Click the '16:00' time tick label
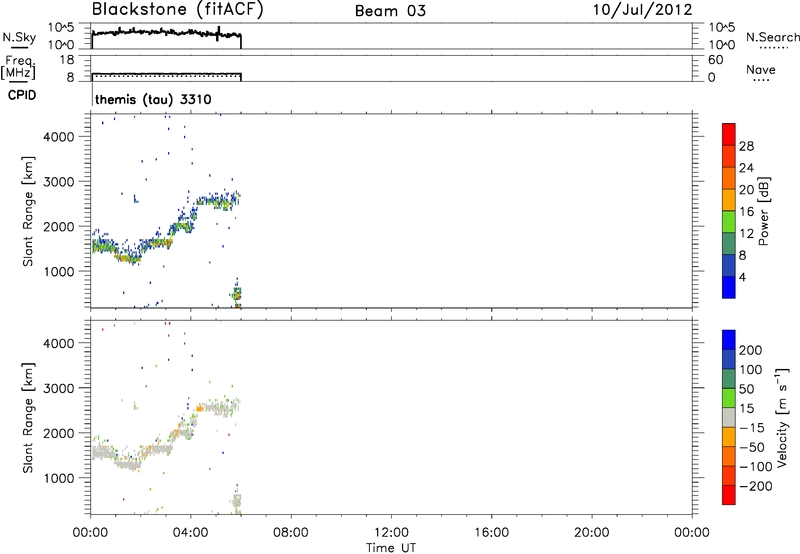The width and height of the screenshot is (800, 554). tap(491, 533)
